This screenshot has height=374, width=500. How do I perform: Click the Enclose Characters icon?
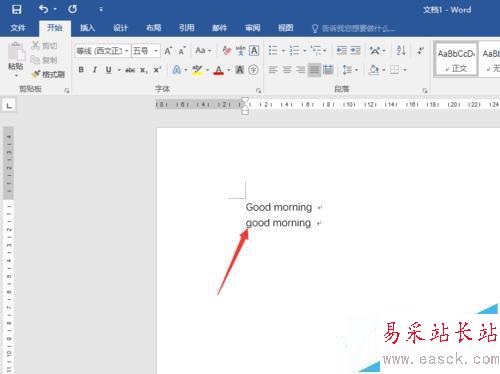click(253, 70)
